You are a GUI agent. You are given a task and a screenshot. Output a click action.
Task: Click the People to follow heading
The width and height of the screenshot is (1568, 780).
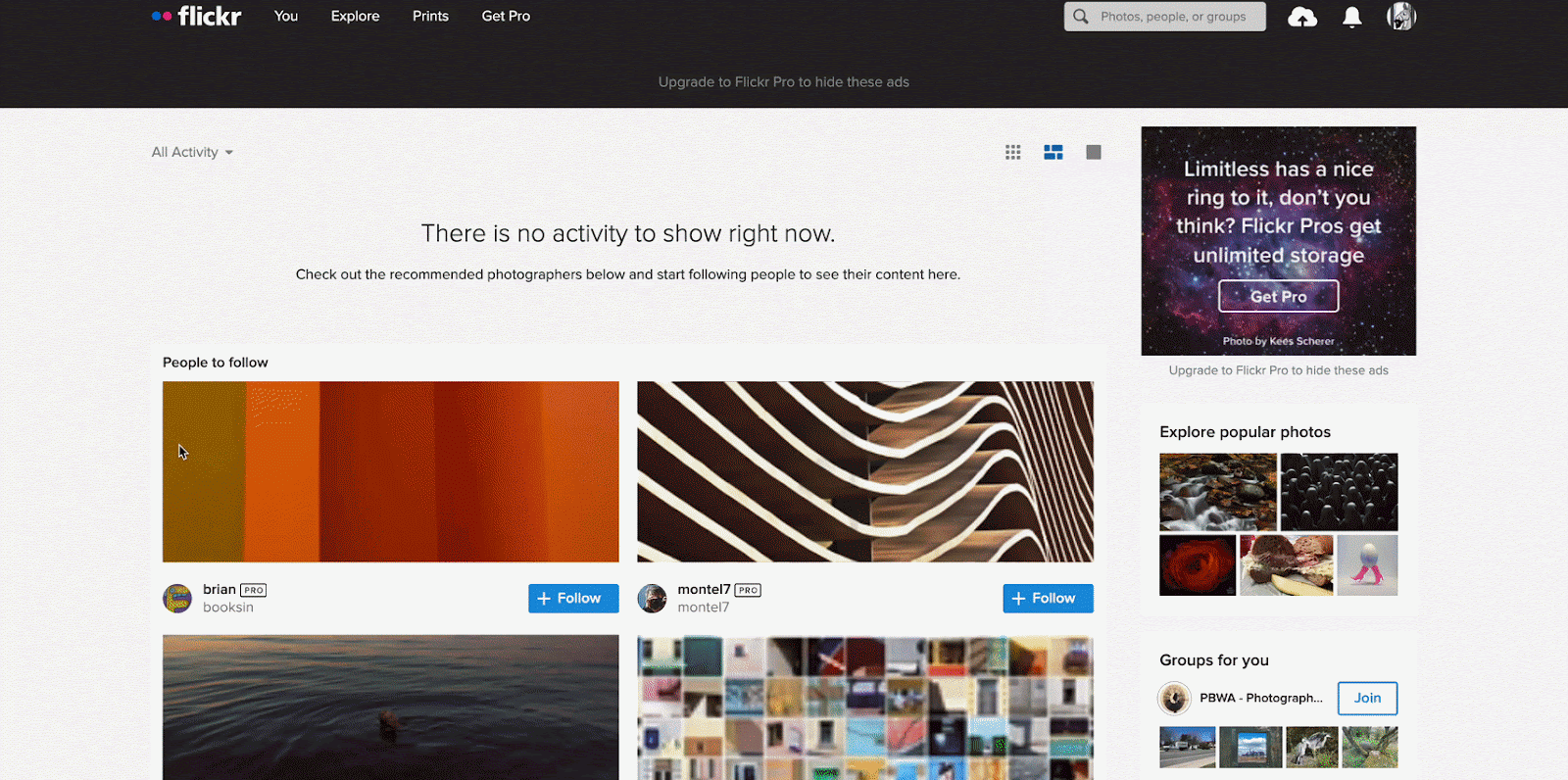click(x=216, y=363)
